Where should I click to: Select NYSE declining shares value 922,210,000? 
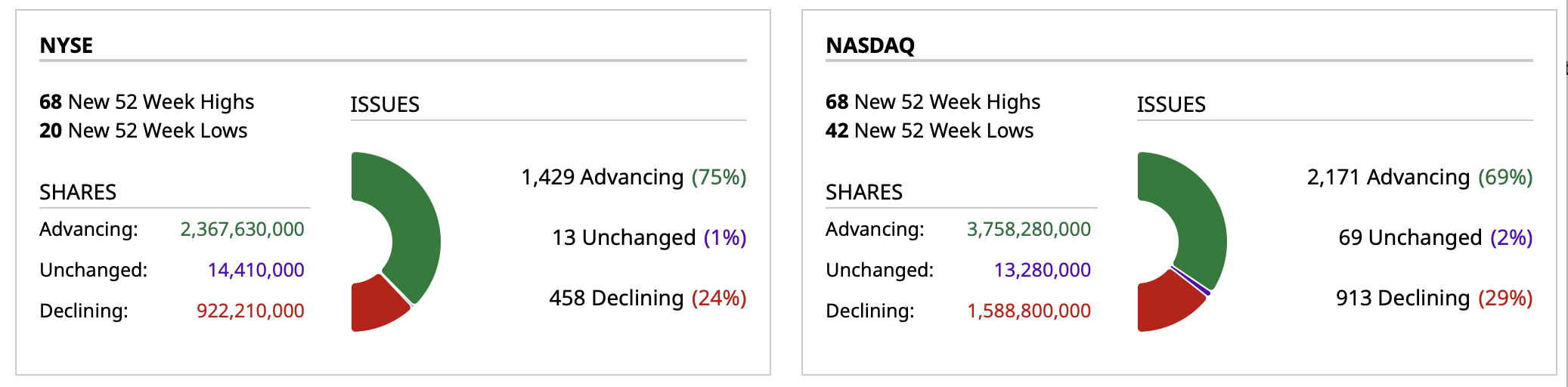tap(250, 311)
